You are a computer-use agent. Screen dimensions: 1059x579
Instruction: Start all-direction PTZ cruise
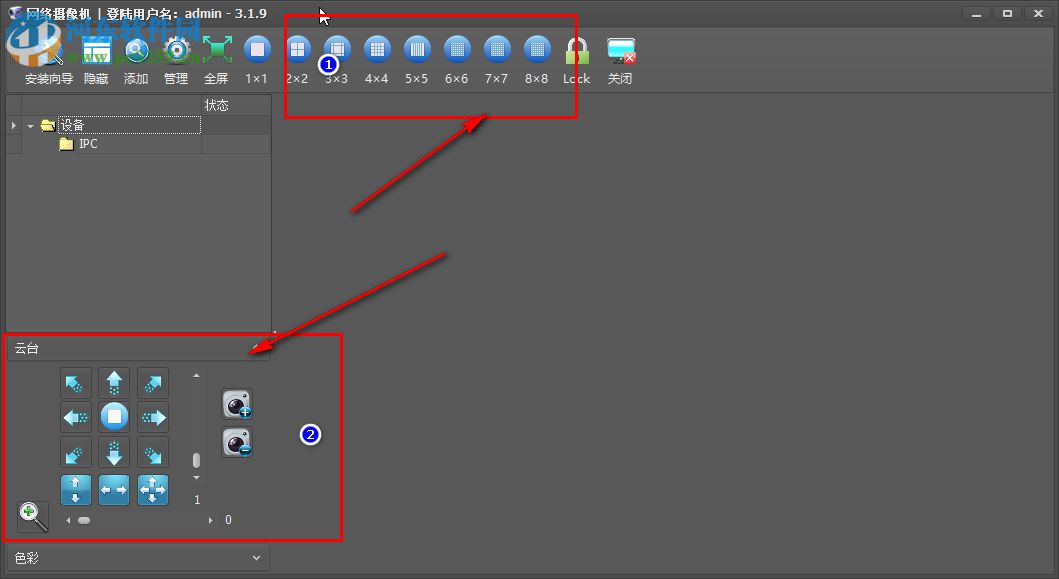click(x=153, y=490)
